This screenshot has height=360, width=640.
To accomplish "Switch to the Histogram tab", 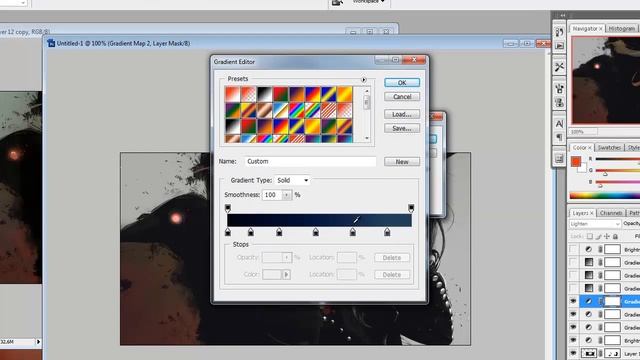I will (x=621, y=29).
